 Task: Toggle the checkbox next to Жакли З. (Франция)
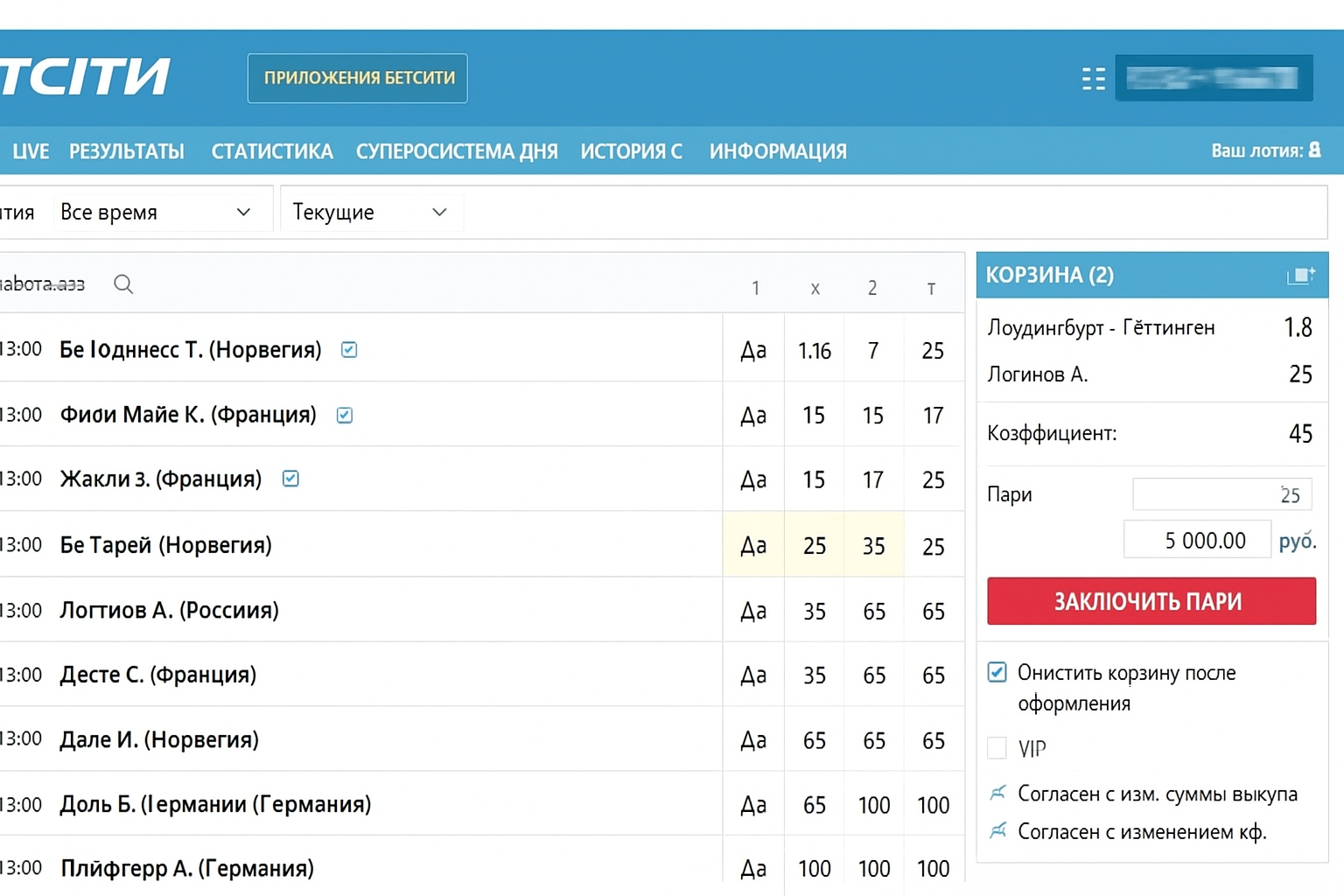click(290, 479)
